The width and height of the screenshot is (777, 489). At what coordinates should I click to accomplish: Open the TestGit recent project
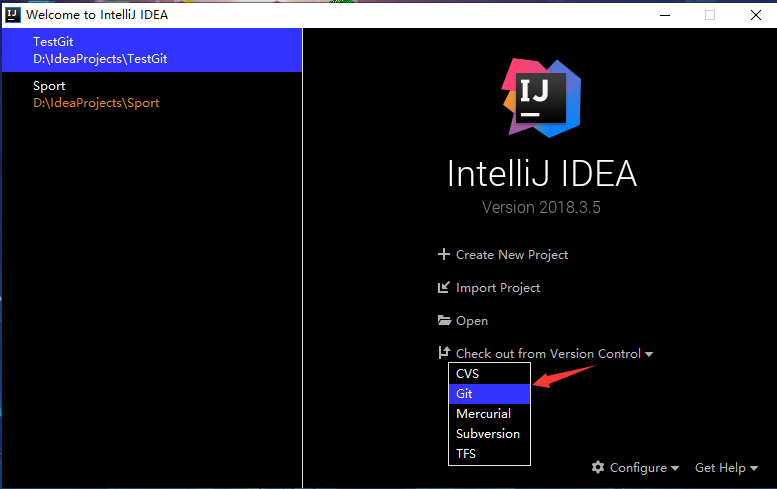pos(152,50)
